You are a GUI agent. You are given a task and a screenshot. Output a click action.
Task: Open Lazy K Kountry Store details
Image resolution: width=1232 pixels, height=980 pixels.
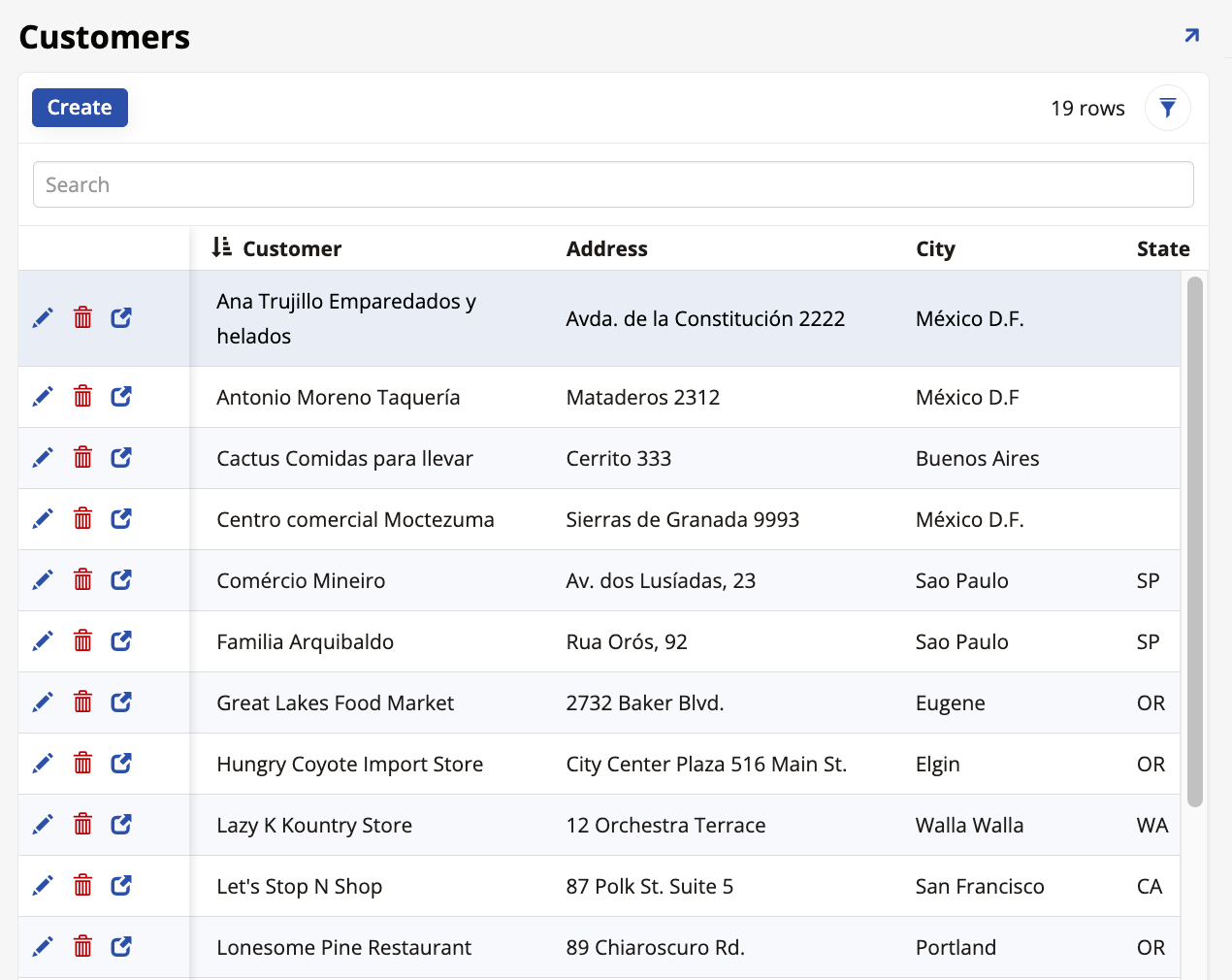point(120,824)
